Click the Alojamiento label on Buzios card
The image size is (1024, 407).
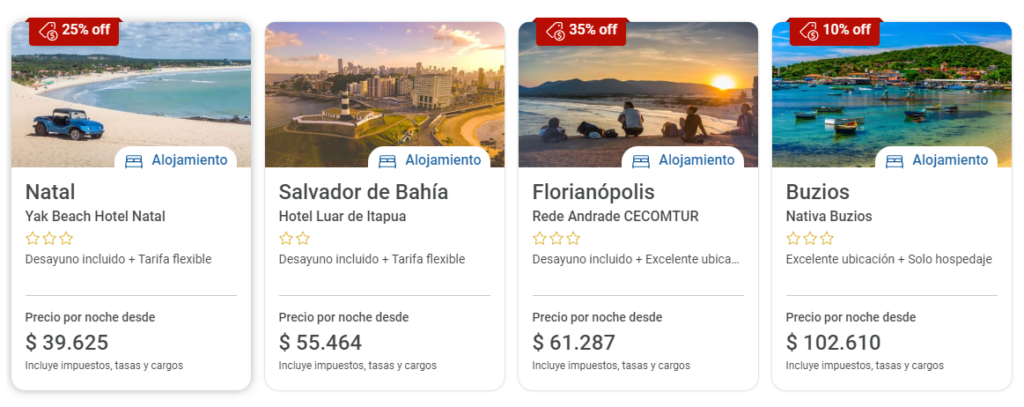click(x=950, y=160)
